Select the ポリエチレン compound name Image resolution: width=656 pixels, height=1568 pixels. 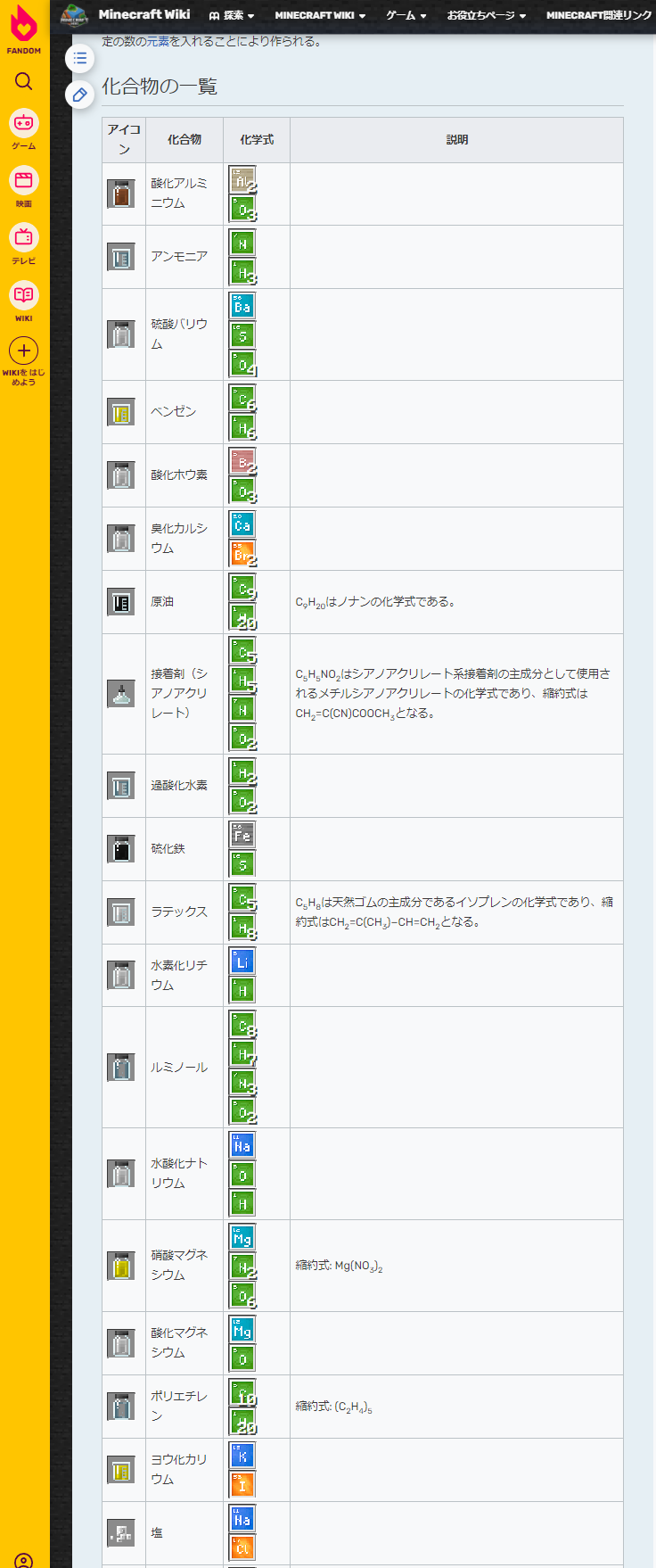pos(179,1406)
